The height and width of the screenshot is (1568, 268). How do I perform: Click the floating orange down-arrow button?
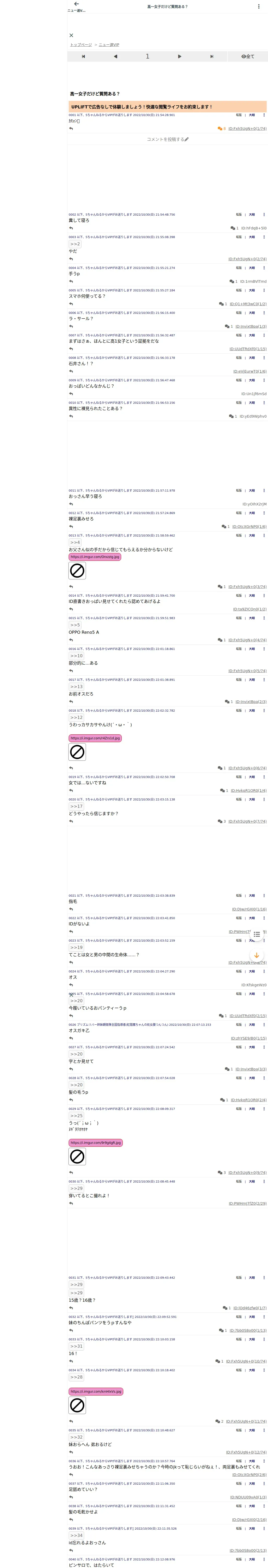(257, 956)
